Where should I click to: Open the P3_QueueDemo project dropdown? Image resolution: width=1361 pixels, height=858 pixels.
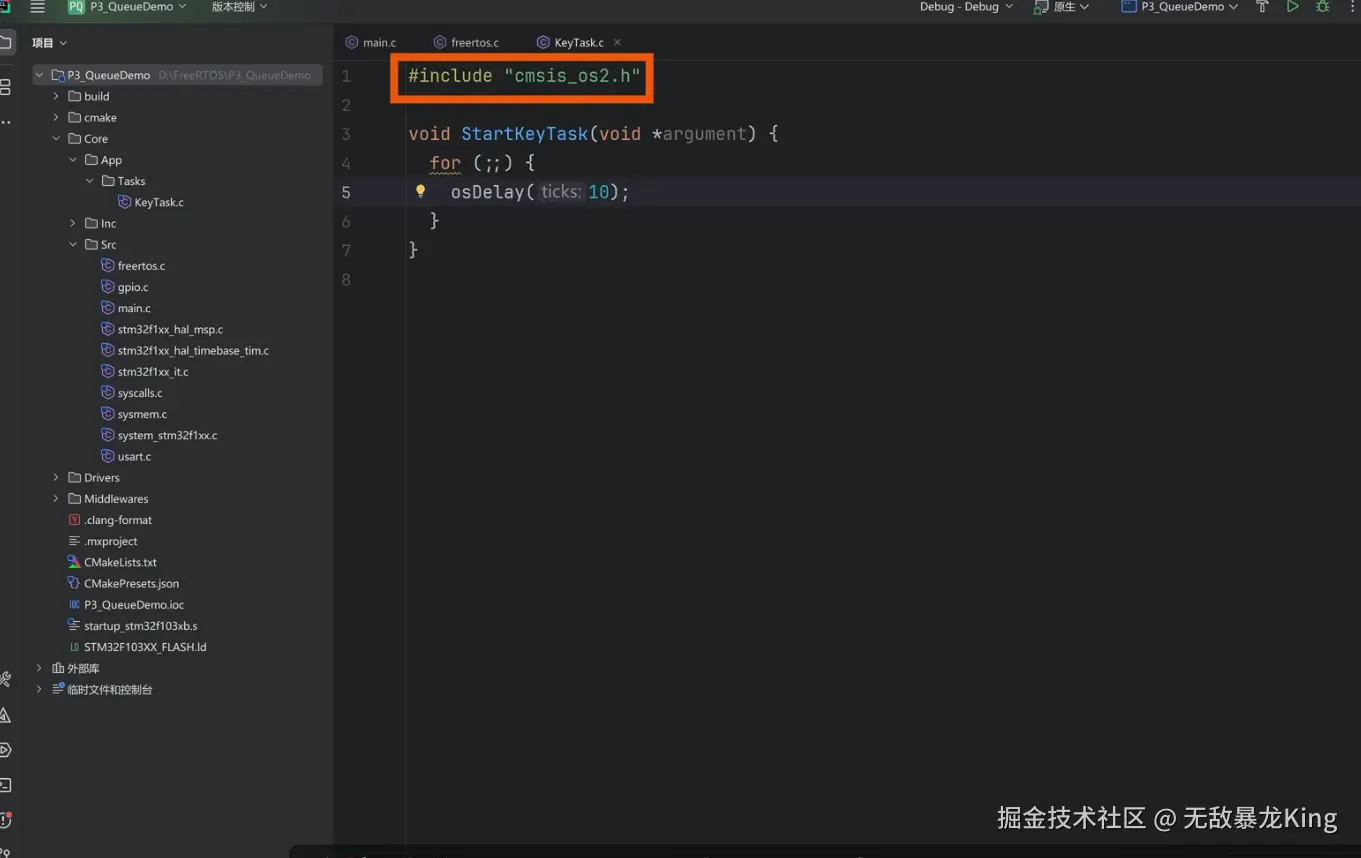click(x=138, y=7)
